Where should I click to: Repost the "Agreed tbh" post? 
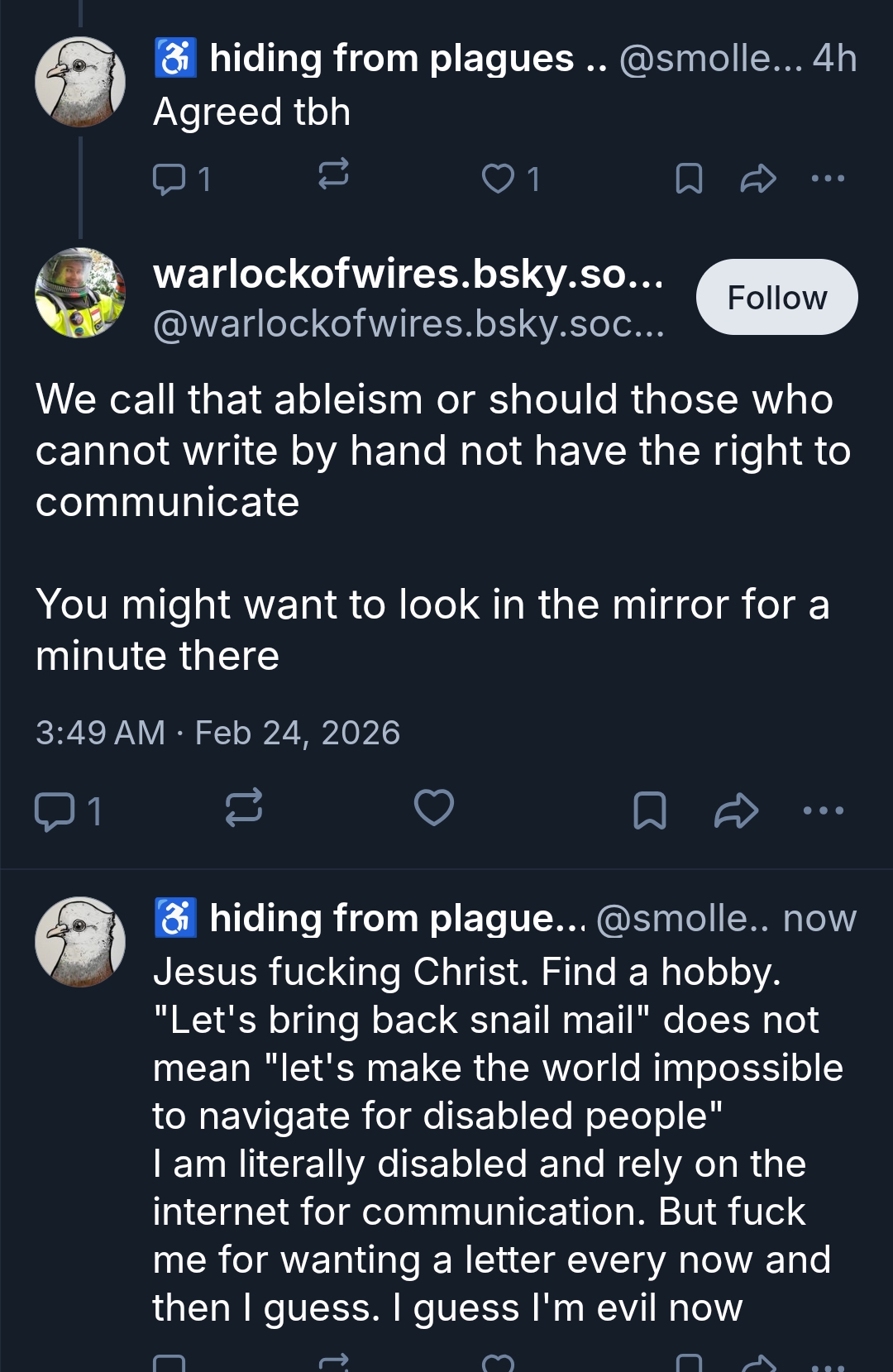[x=333, y=175]
